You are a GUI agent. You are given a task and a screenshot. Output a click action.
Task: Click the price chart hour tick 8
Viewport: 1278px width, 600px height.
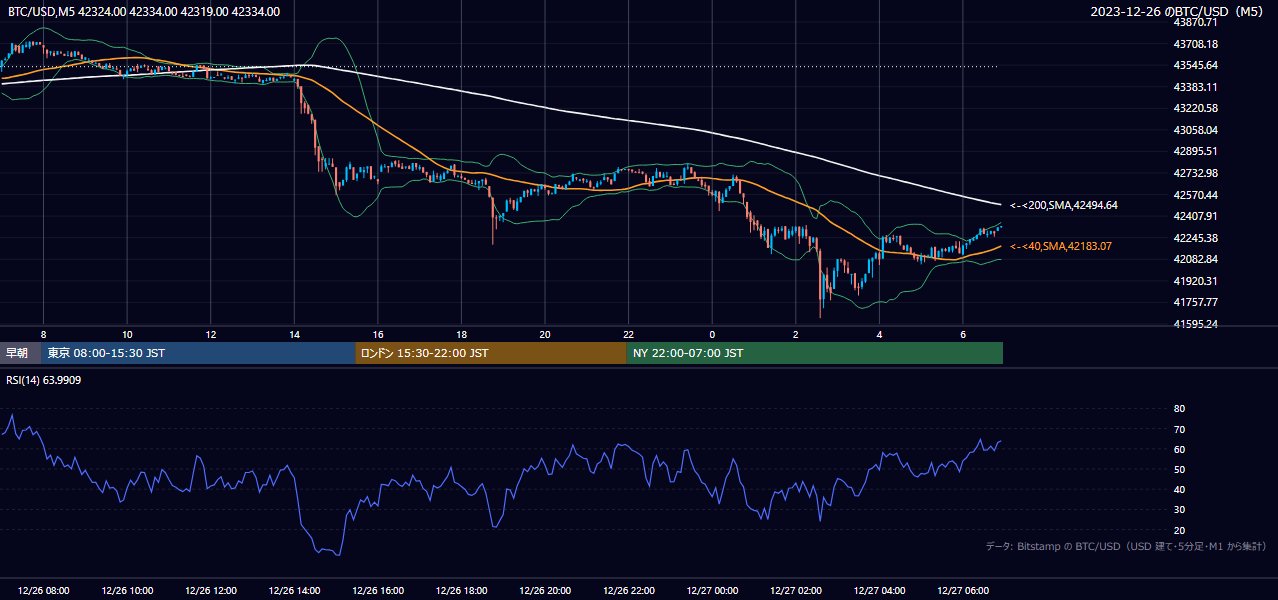point(43,334)
